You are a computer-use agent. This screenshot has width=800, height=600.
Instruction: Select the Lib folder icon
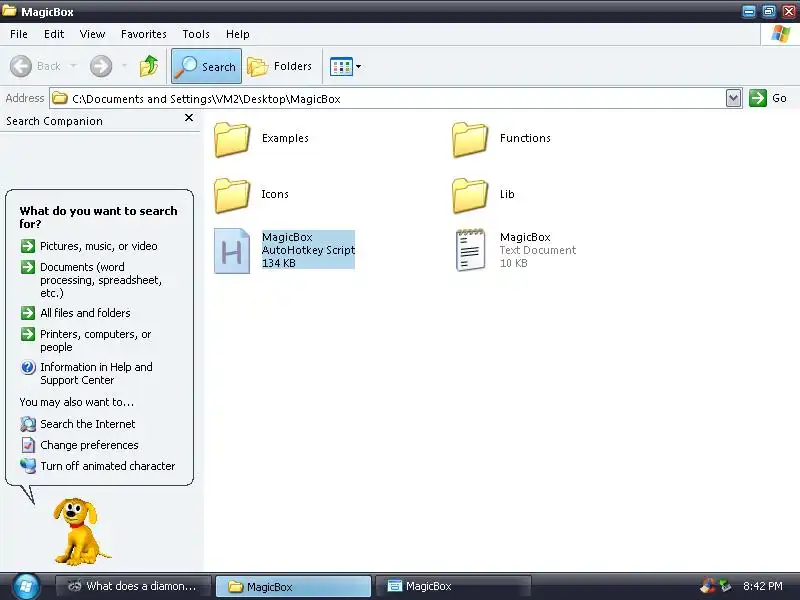(470, 194)
